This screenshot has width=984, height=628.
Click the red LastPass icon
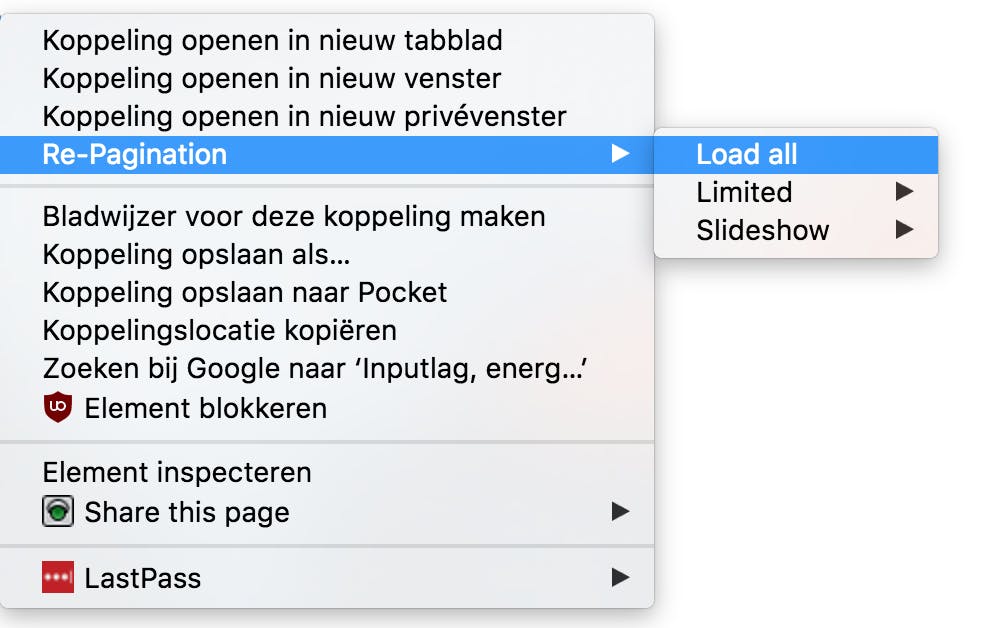click(x=58, y=578)
